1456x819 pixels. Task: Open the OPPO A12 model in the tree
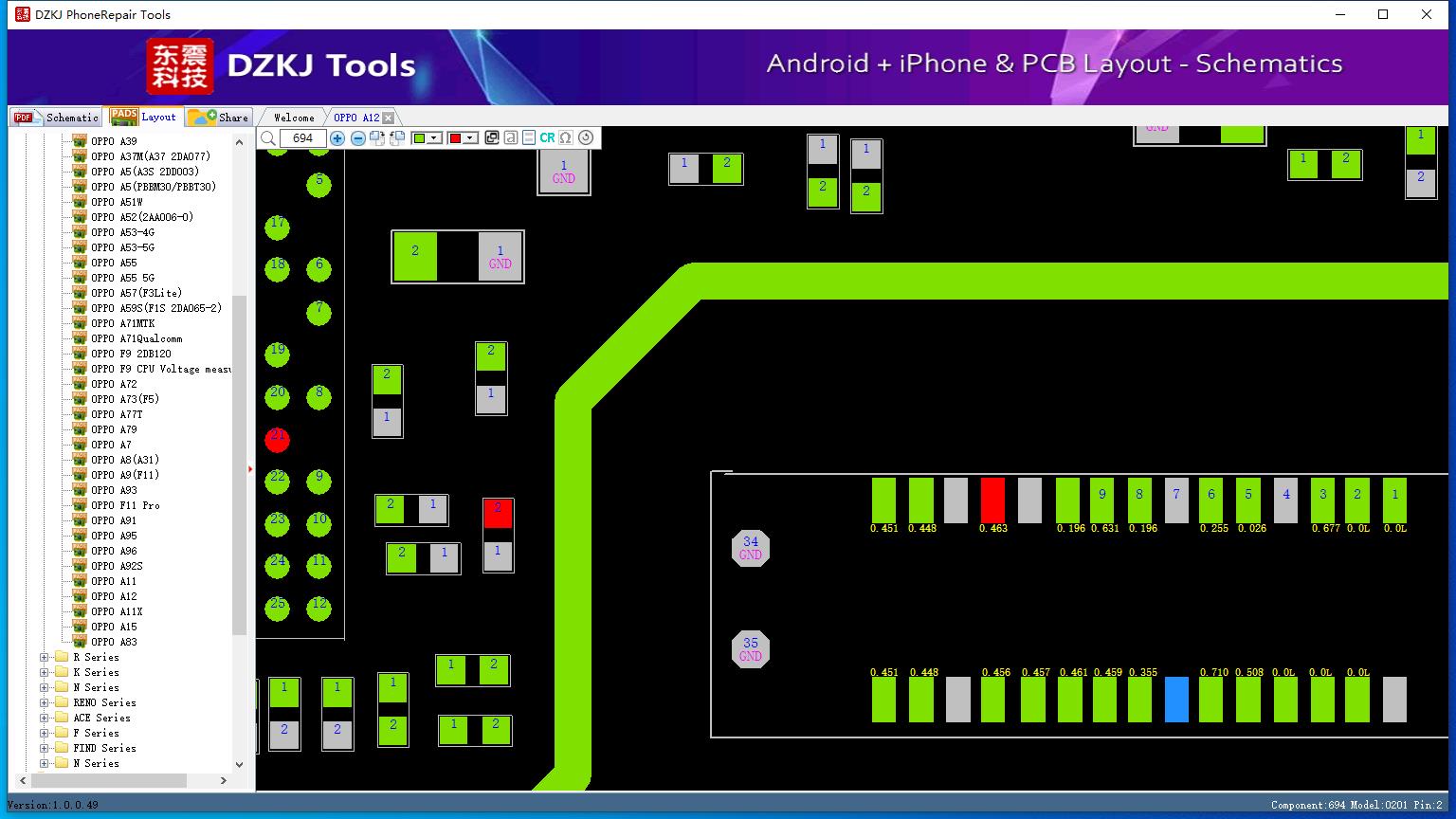114,596
